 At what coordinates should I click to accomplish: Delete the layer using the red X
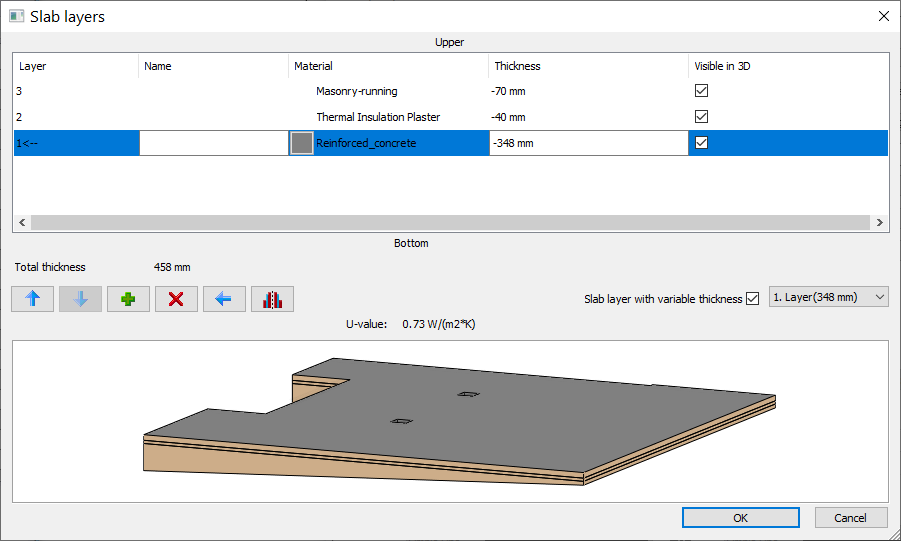coord(176,299)
